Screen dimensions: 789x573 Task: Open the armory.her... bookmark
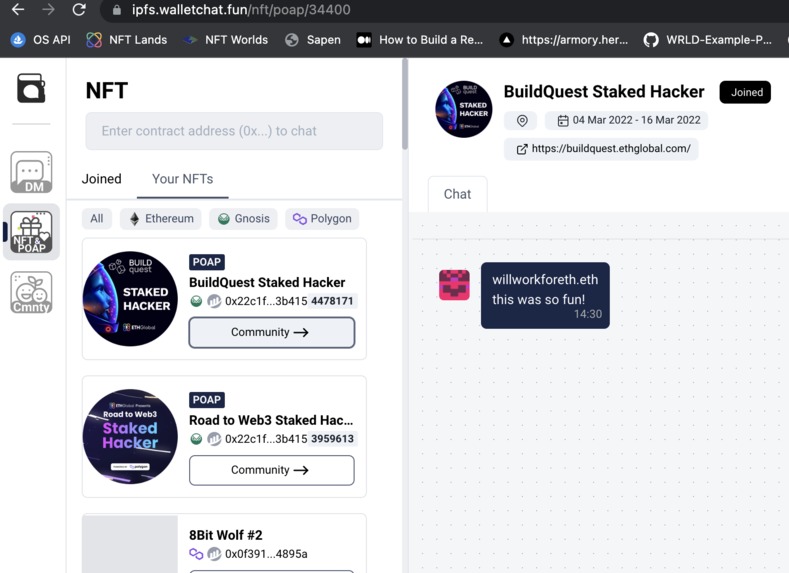564,40
